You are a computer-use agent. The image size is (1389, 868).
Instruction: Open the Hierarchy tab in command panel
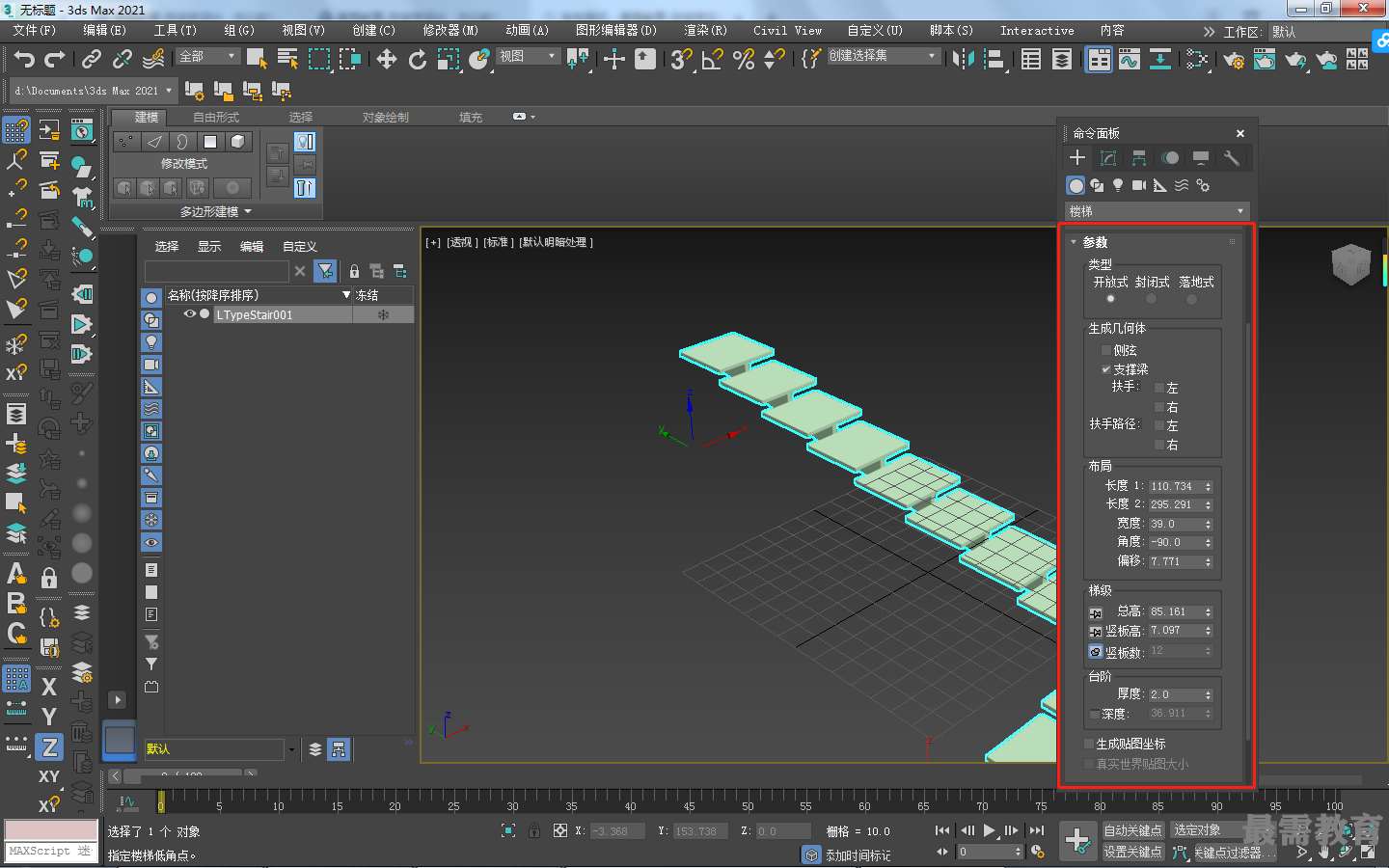(x=1139, y=158)
